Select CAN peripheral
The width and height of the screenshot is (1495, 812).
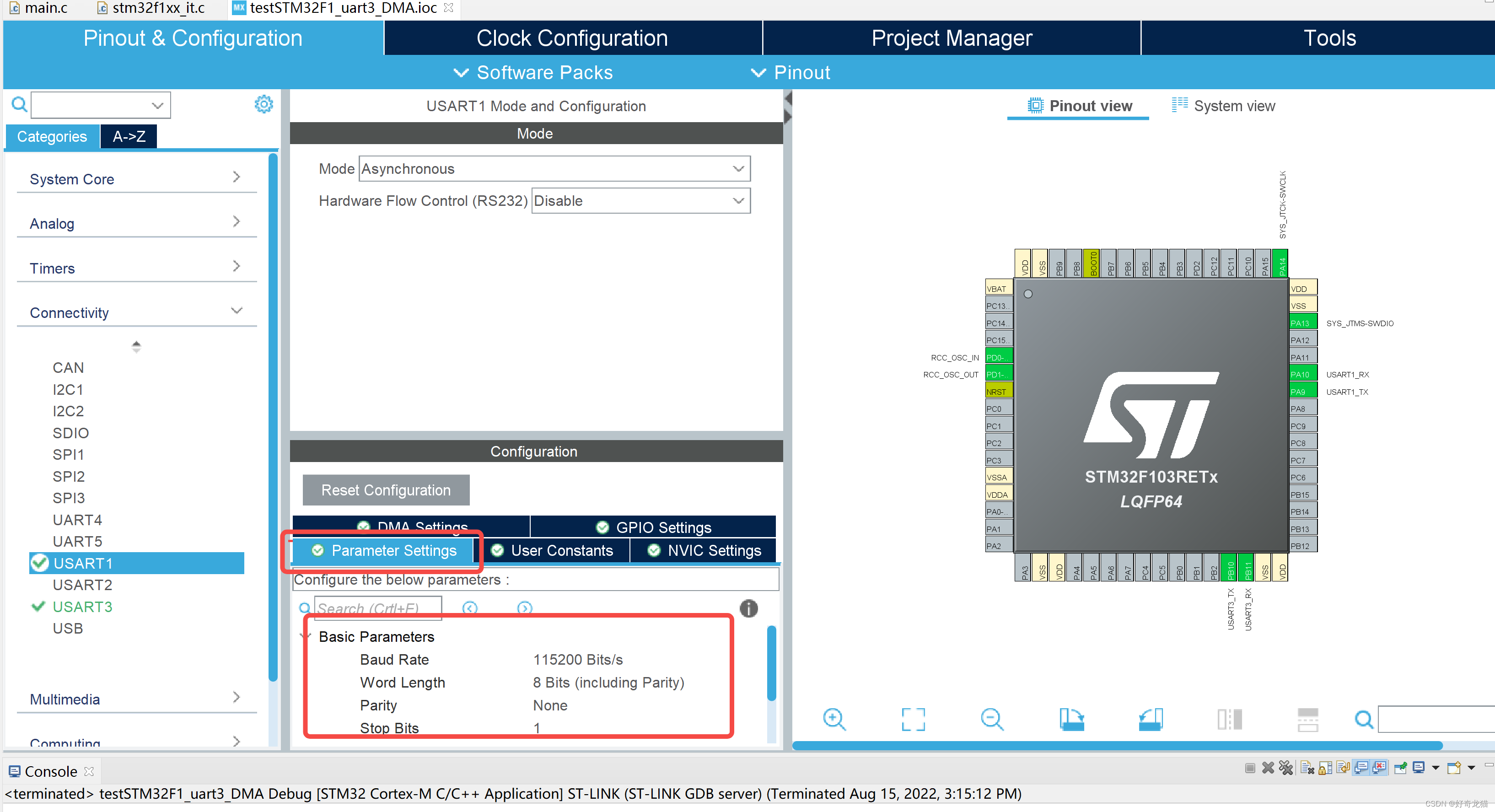69,367
